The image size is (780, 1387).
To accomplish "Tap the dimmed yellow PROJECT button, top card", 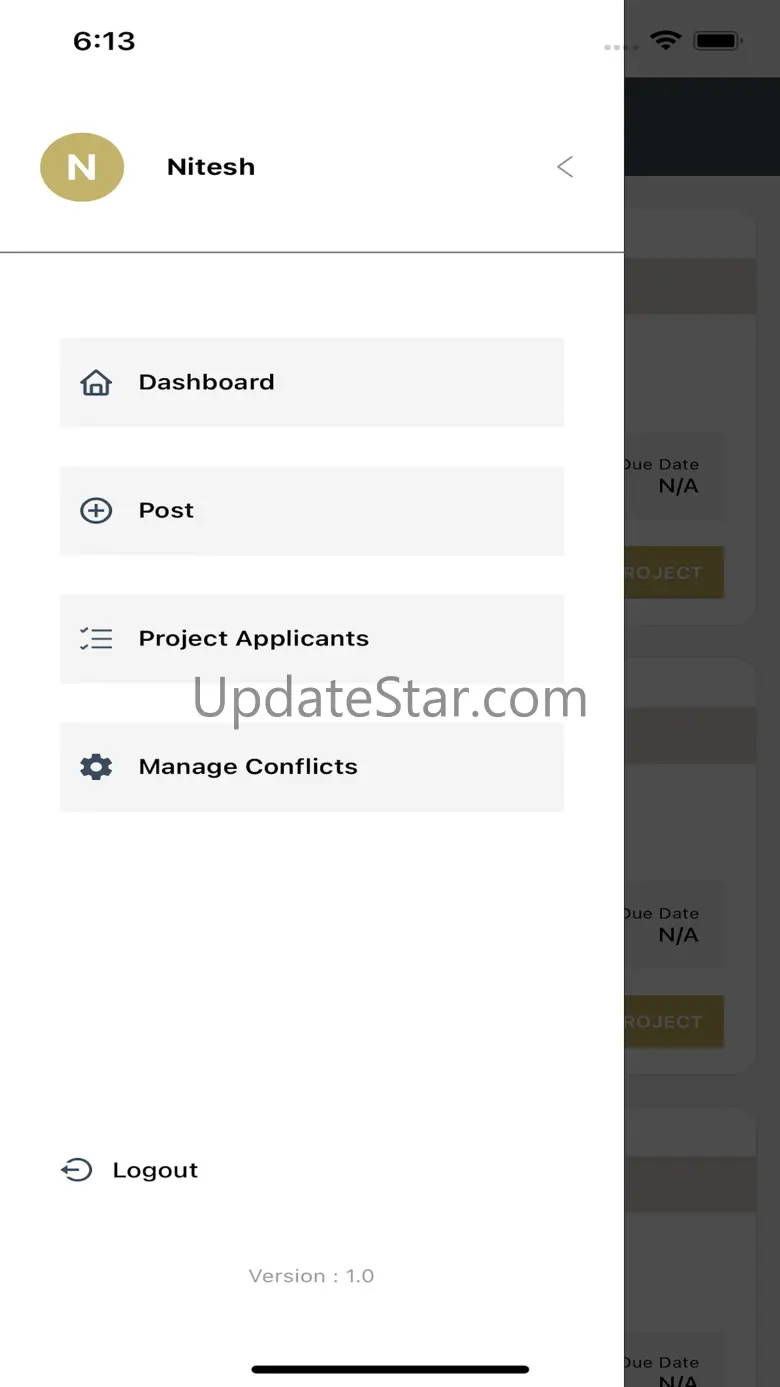I will point(674,573).
